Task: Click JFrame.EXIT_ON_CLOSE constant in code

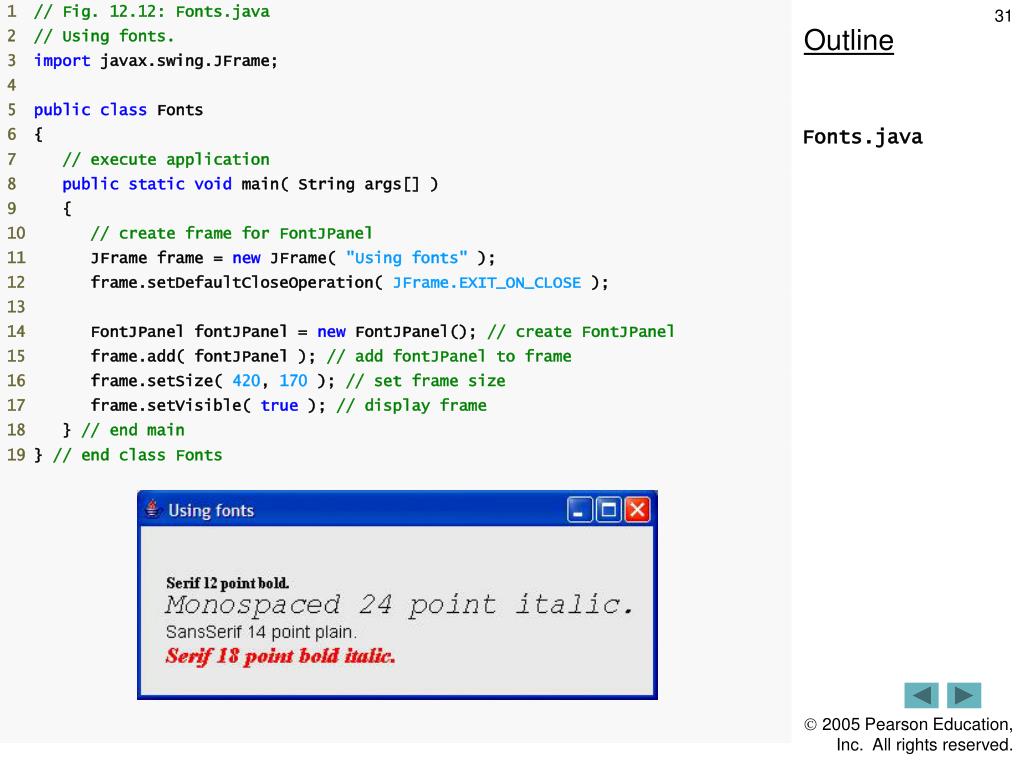Action: coord(487,283)
